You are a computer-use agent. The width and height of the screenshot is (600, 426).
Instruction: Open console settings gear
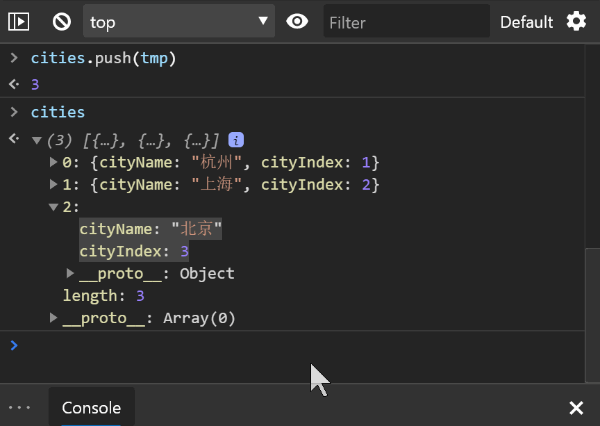(576, 21)
